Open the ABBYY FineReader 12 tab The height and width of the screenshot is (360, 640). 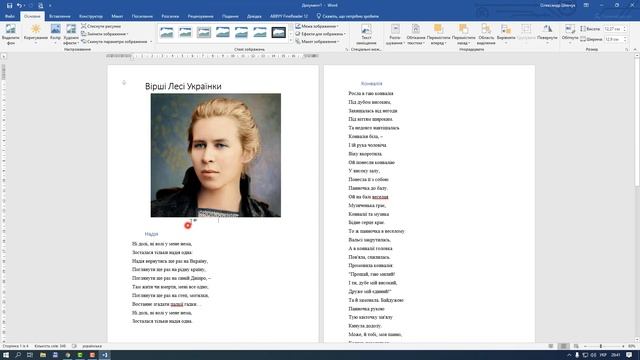pyautogui.click(x=289, y=16)
